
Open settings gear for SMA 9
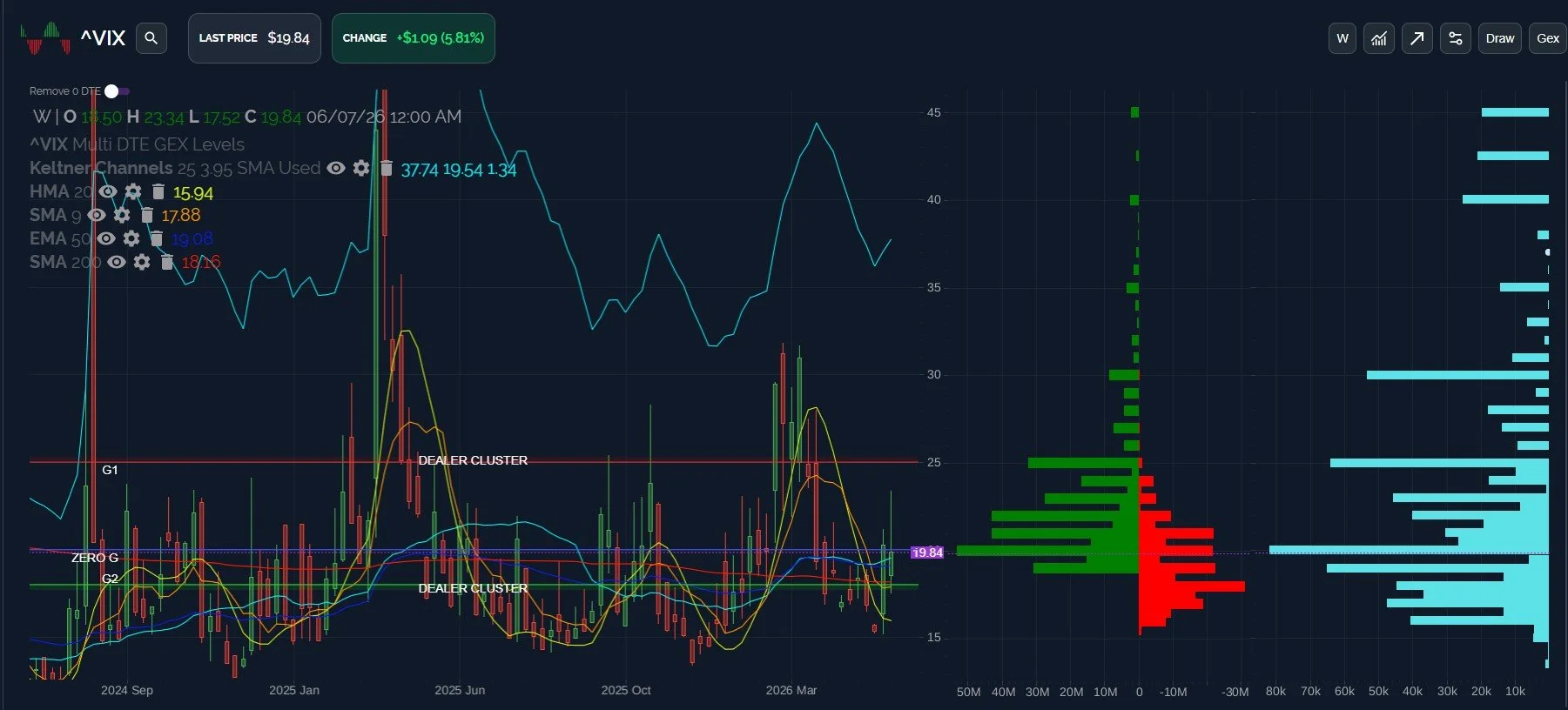122,215
